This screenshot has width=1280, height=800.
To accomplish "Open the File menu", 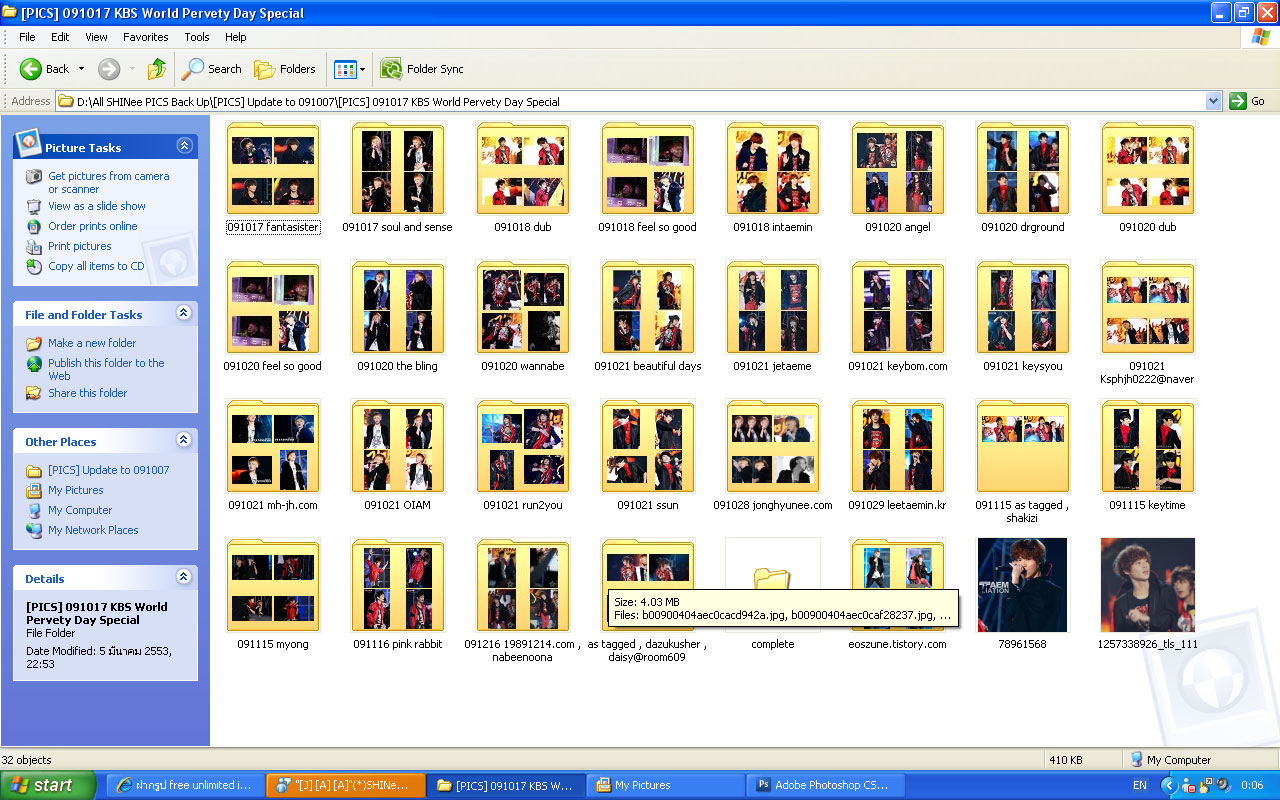I will point(27,37).
